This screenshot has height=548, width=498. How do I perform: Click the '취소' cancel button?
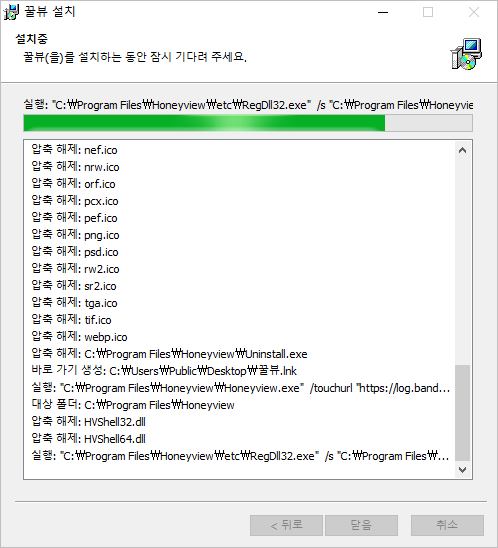click(x=447, y=525)
